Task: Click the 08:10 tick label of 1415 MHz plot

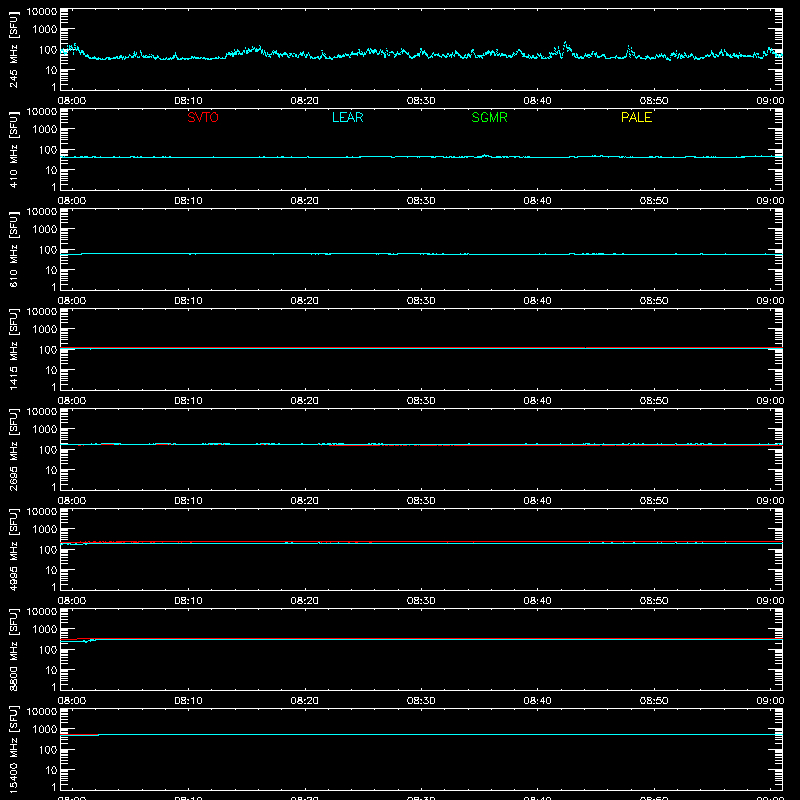Action: (188, 401)
